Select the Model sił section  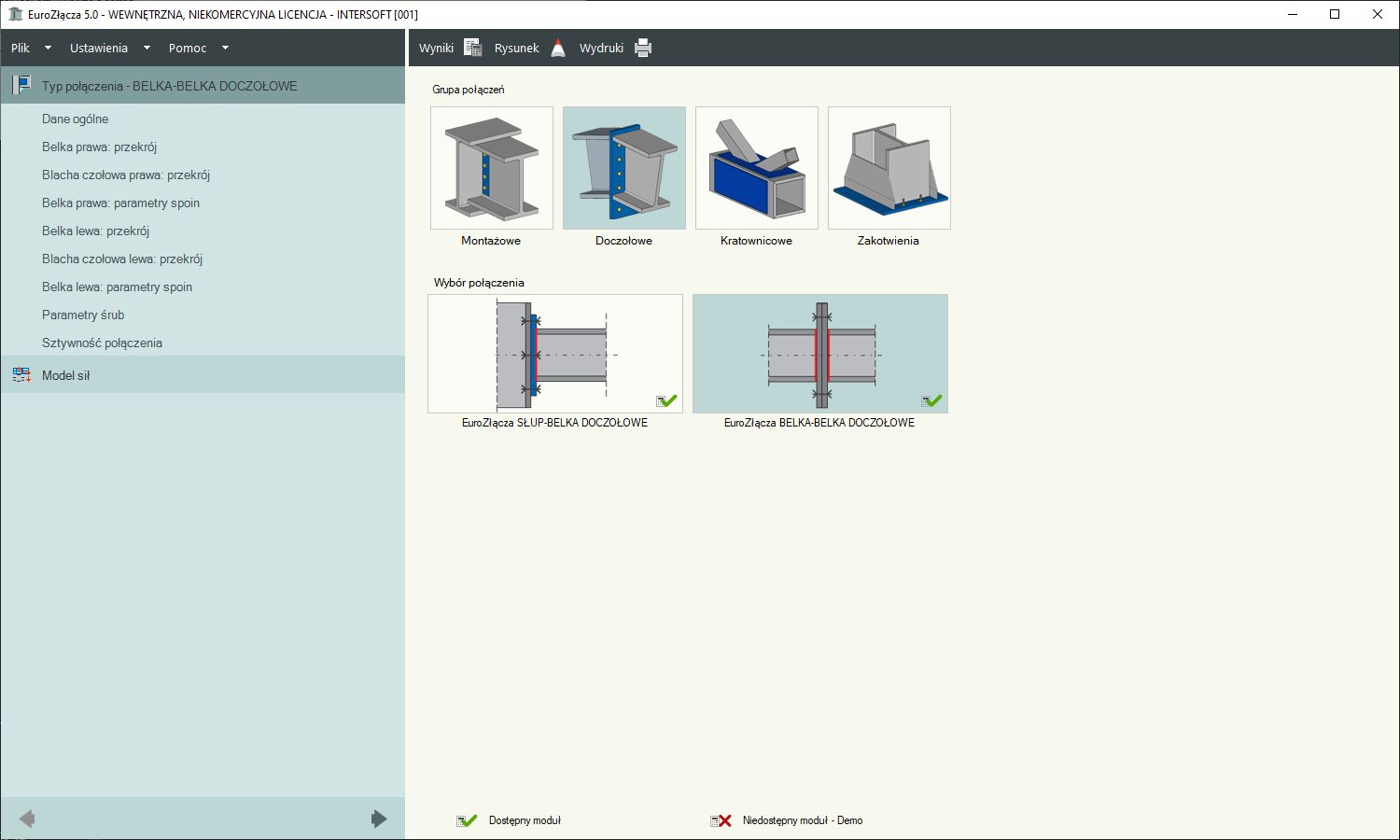203,374
